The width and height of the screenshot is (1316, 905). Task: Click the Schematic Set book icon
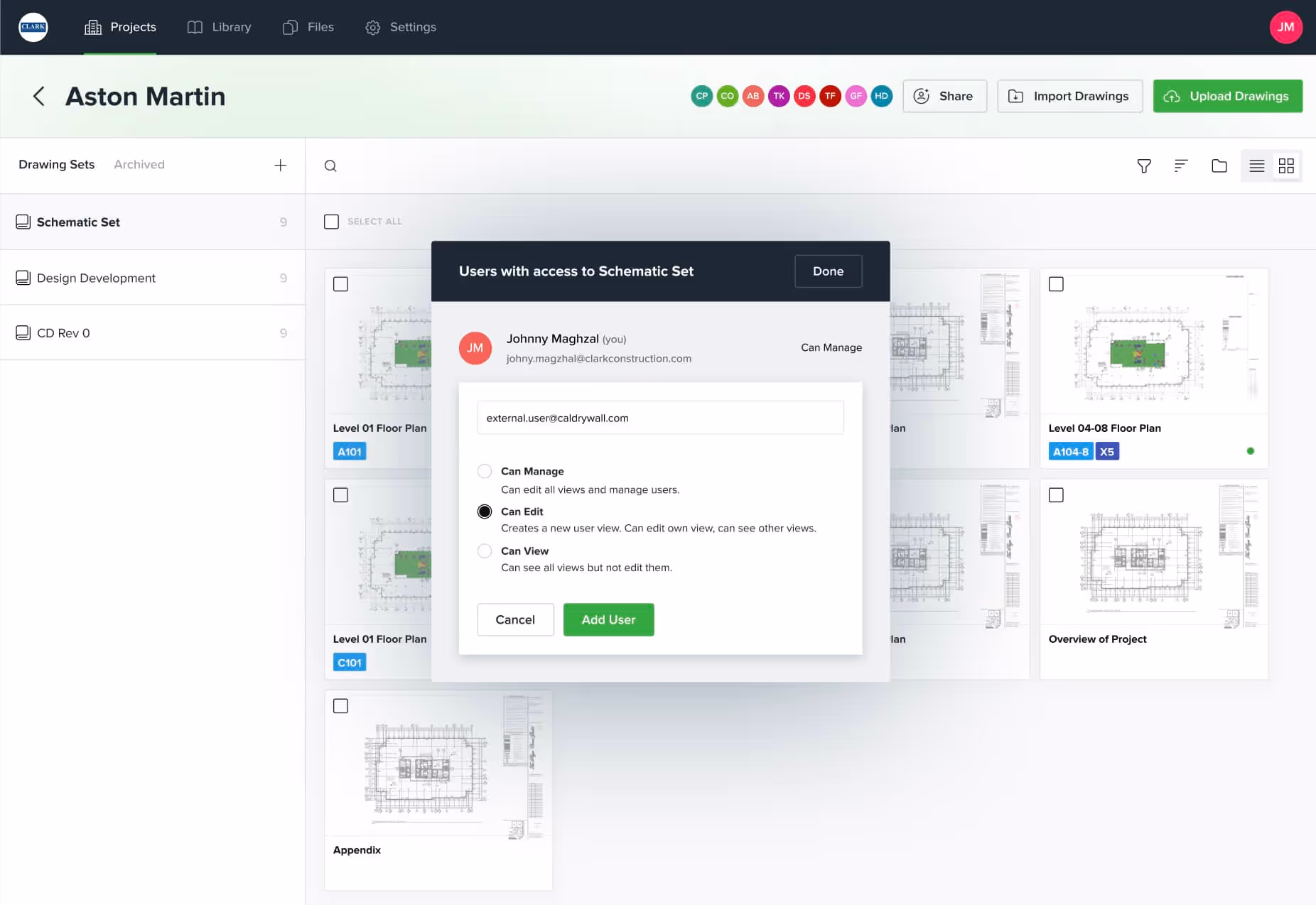click(x=23, y=222)
